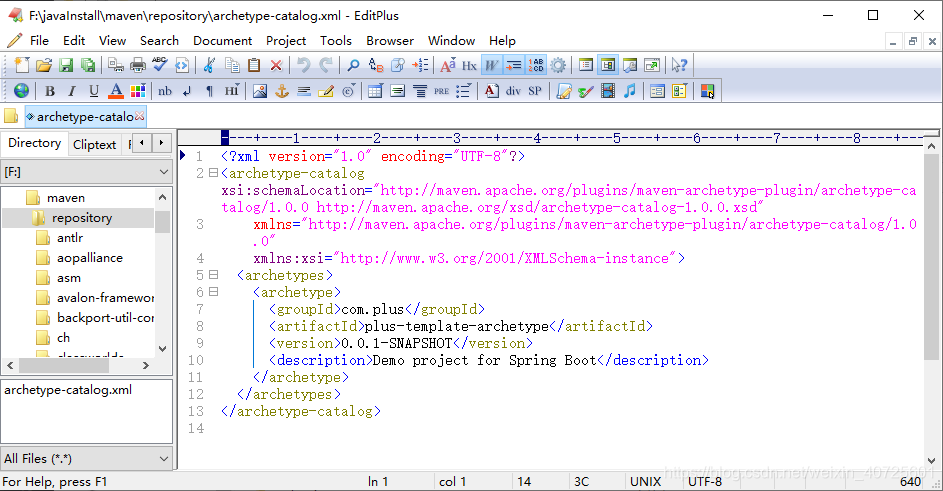The height and width of the screenshot is (491, 943).
Task: Pick font color with the red A
Action: 115,91
